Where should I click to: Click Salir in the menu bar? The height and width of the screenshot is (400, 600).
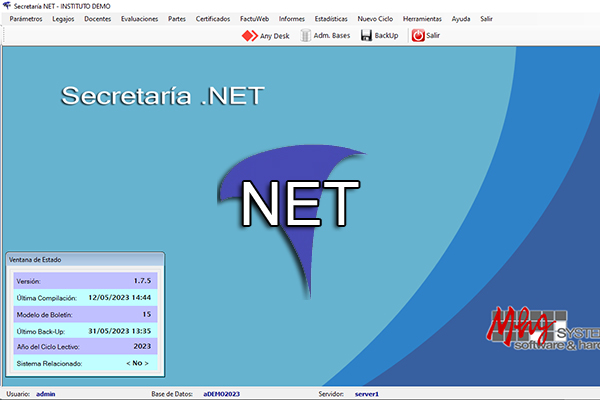tap(486, 19)
